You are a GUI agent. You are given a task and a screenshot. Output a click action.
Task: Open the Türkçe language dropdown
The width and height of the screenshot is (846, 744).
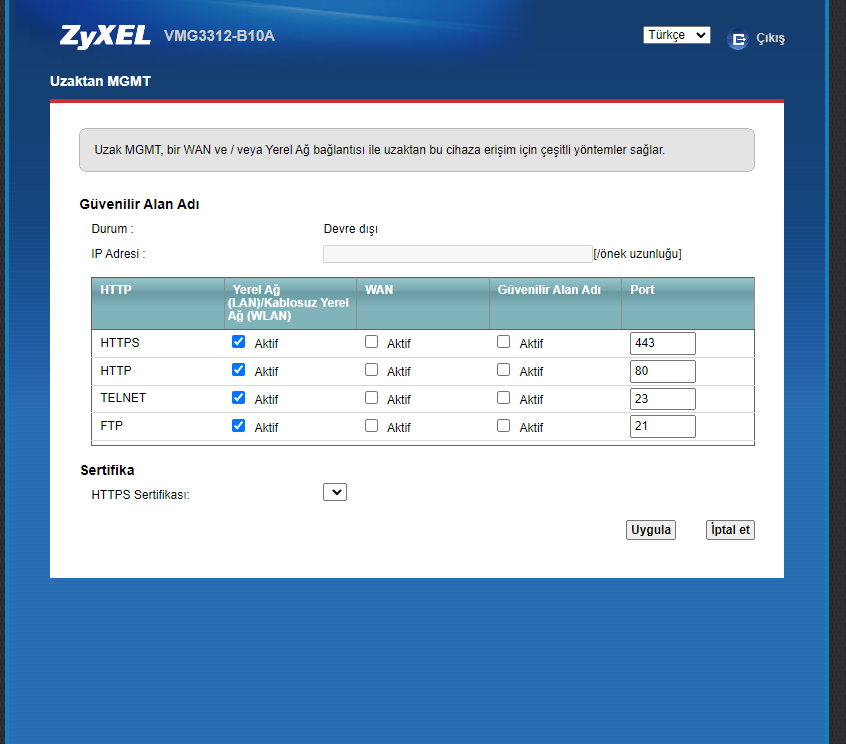677,35
